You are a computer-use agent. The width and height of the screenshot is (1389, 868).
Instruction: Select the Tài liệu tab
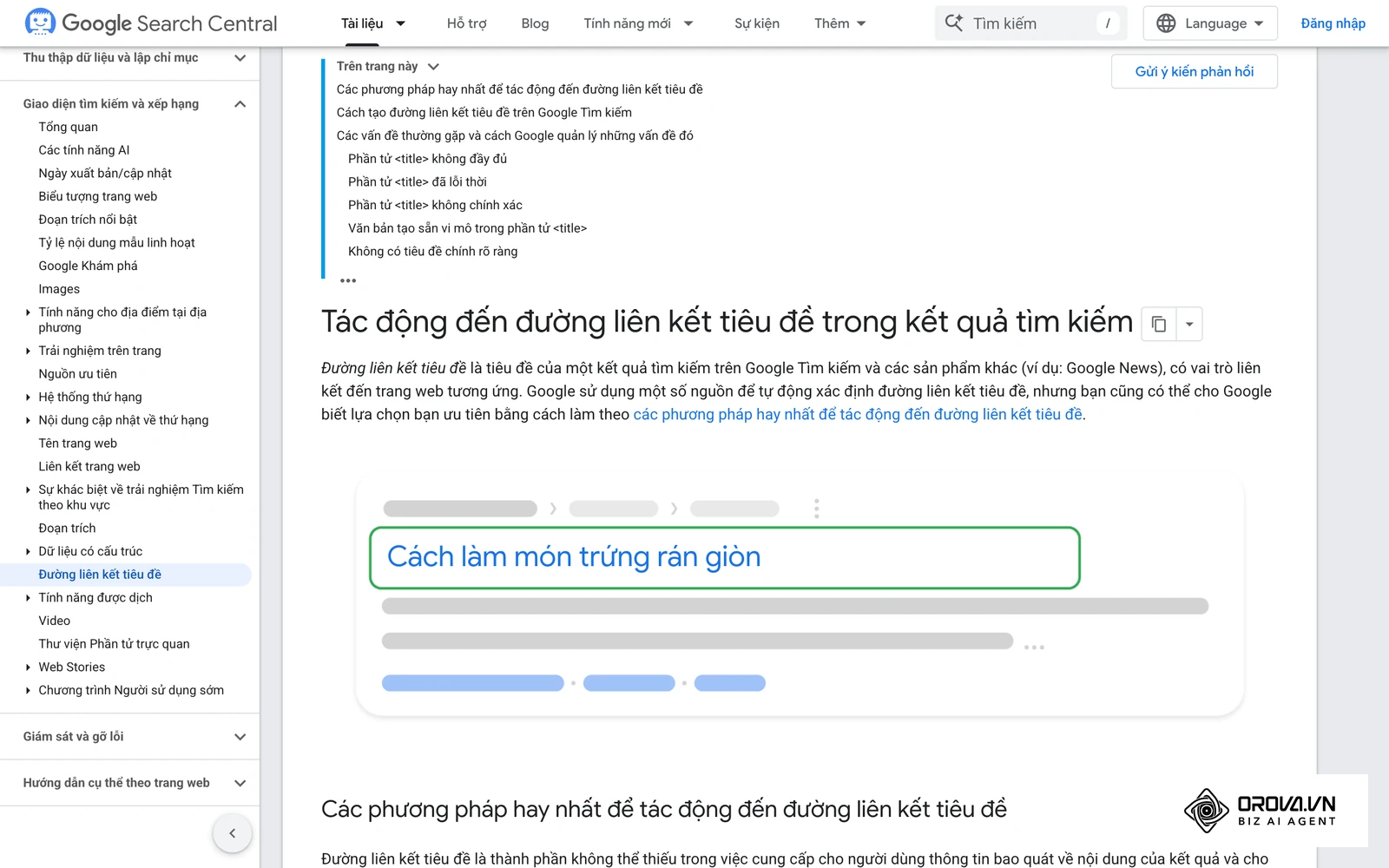[x=362, y=23]
